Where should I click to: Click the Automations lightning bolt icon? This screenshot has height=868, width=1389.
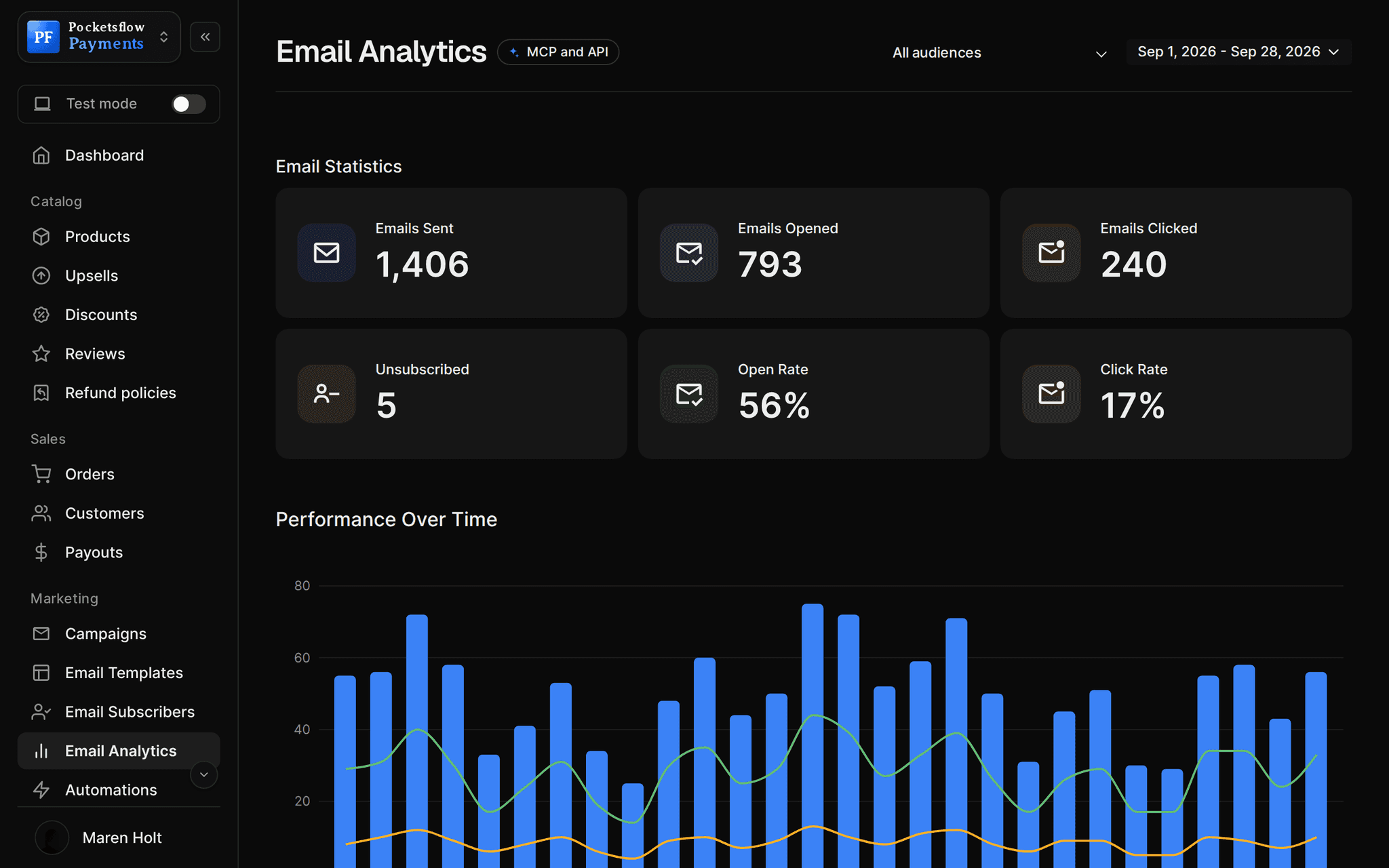[x=41, y=790]
